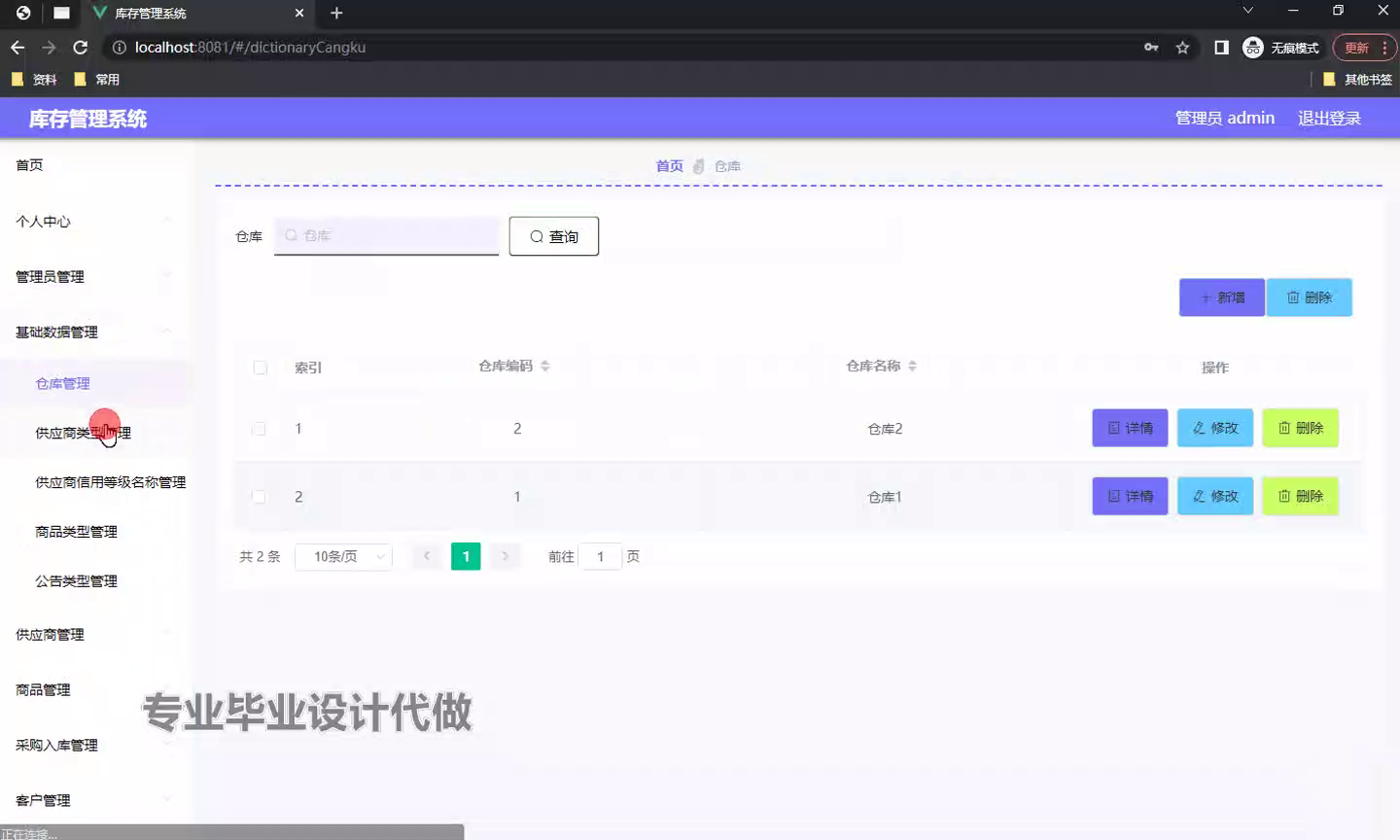The image size is (1400, 840).
Task: Select 供应商信用等级名称管理 submenu item
Action: [x=95, y=482]
